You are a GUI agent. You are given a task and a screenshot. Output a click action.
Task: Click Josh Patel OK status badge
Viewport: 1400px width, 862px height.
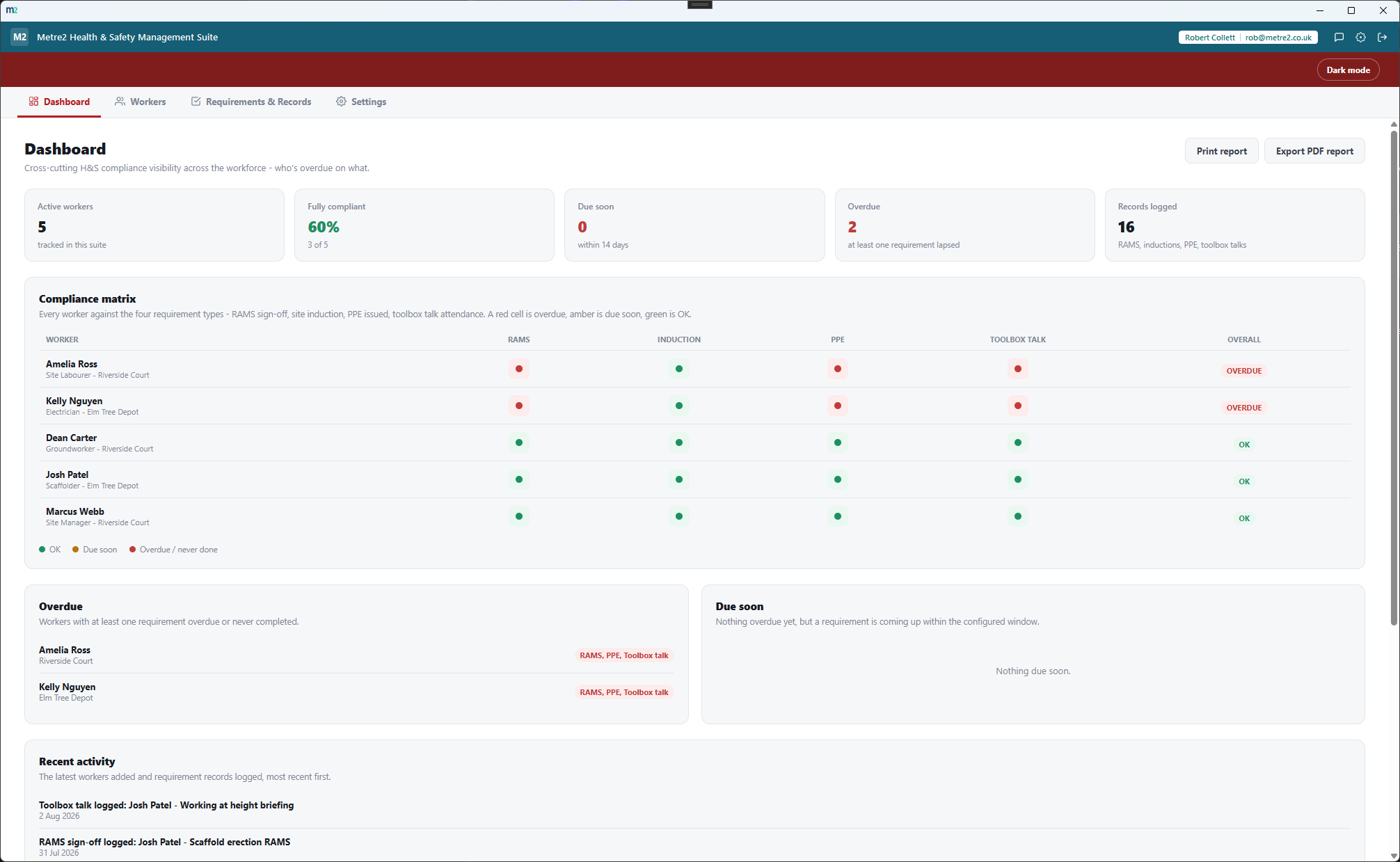1243,481
